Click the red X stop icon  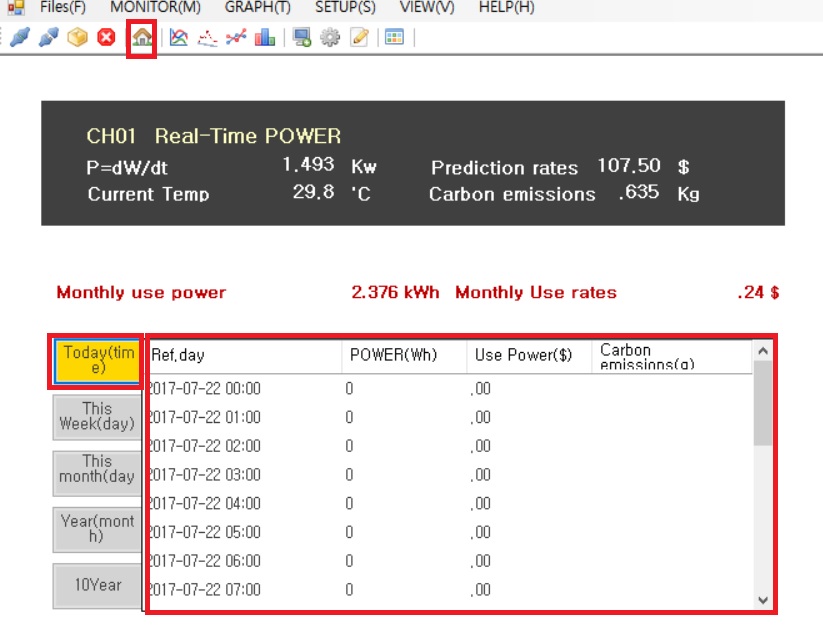tap(106, 37)
